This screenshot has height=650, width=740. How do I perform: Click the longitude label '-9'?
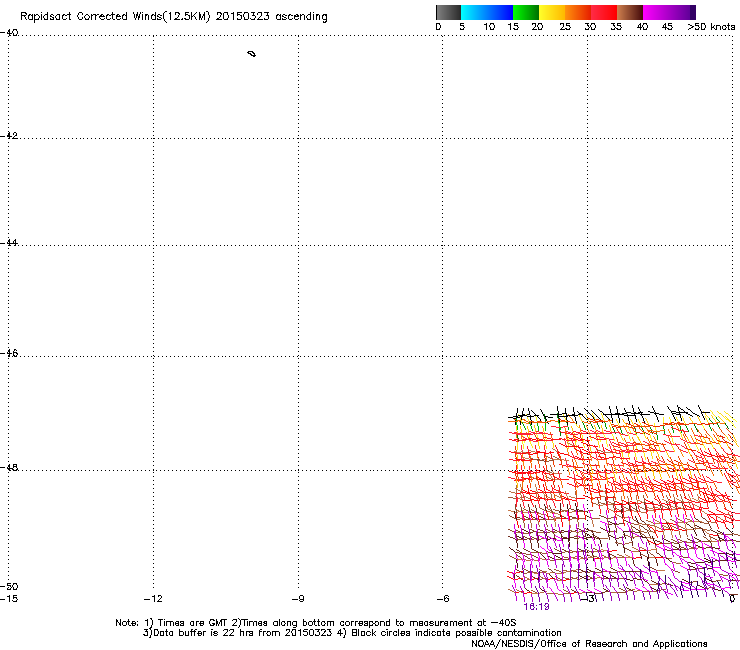298,599
